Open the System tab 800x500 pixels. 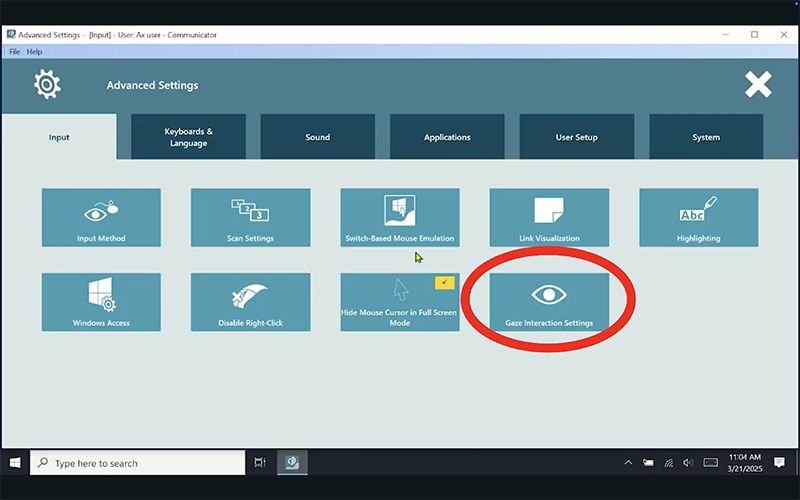pyautogui.click(x=706, y=137)
